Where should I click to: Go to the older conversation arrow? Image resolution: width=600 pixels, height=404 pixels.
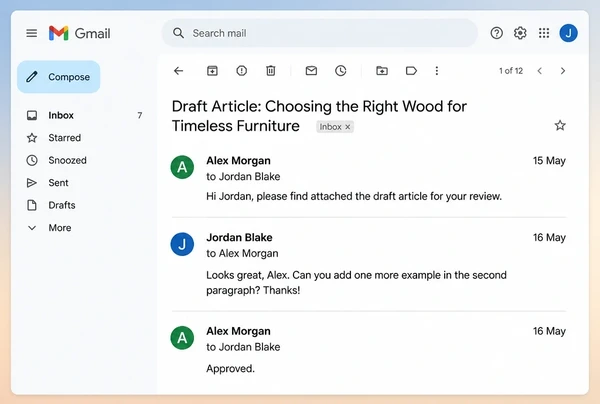(563, 71)
